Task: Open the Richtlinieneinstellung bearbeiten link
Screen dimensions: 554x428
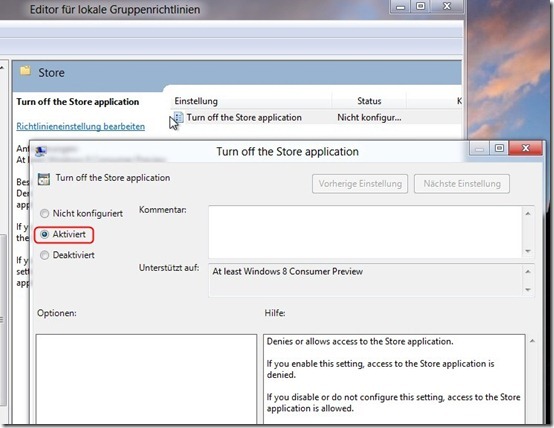Action: (81, 127)
